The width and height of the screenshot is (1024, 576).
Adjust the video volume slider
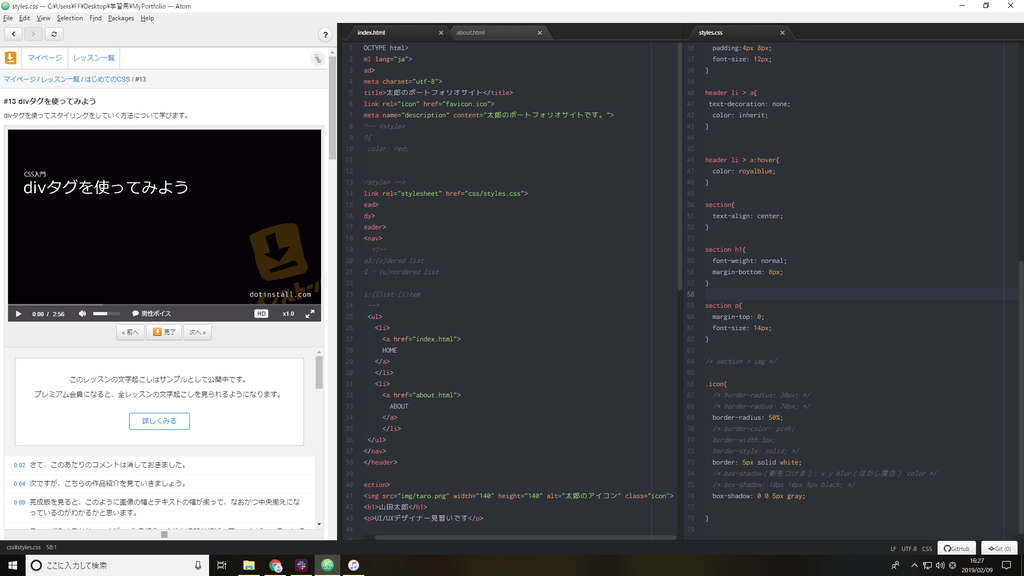[106, 314]
